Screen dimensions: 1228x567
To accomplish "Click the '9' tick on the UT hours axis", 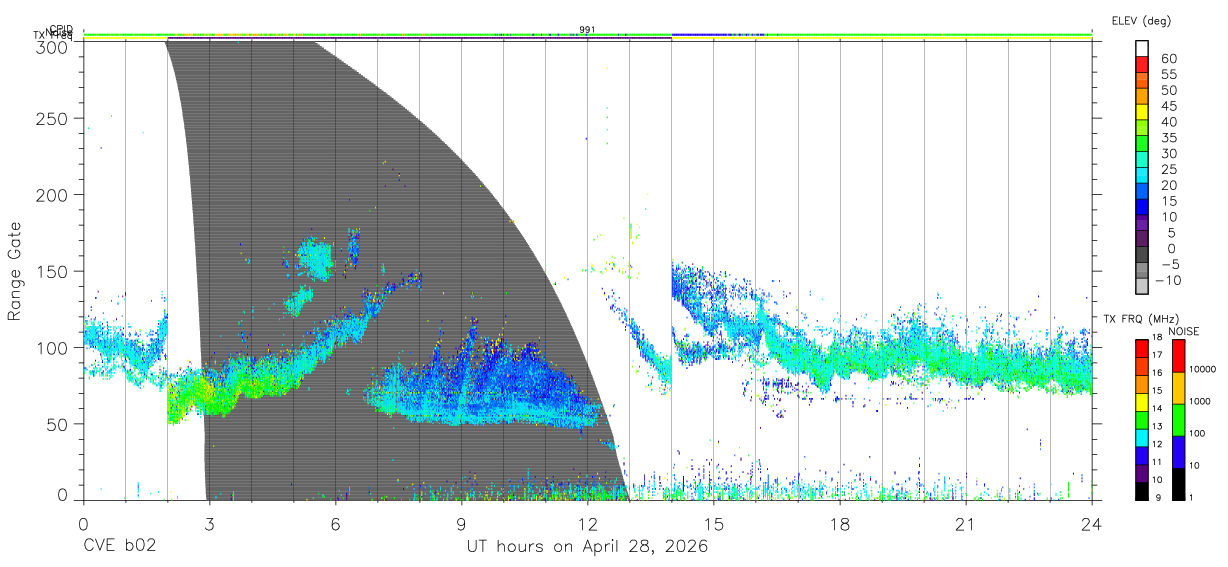I will tap(461, 524).
